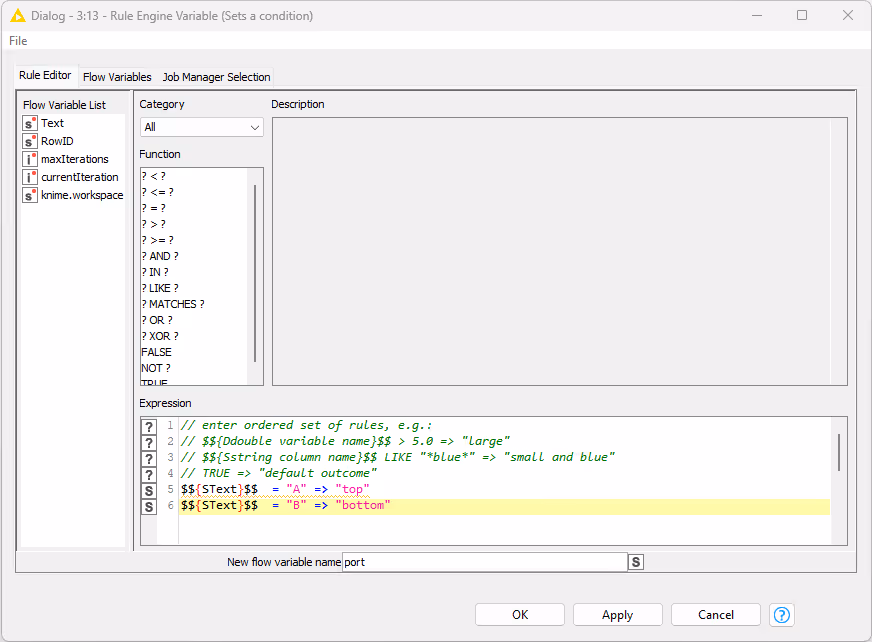Viewport: 872px width, 642px height.
Task: Click the integer icon beside maxIterations
Action: (x=30, y=159)
